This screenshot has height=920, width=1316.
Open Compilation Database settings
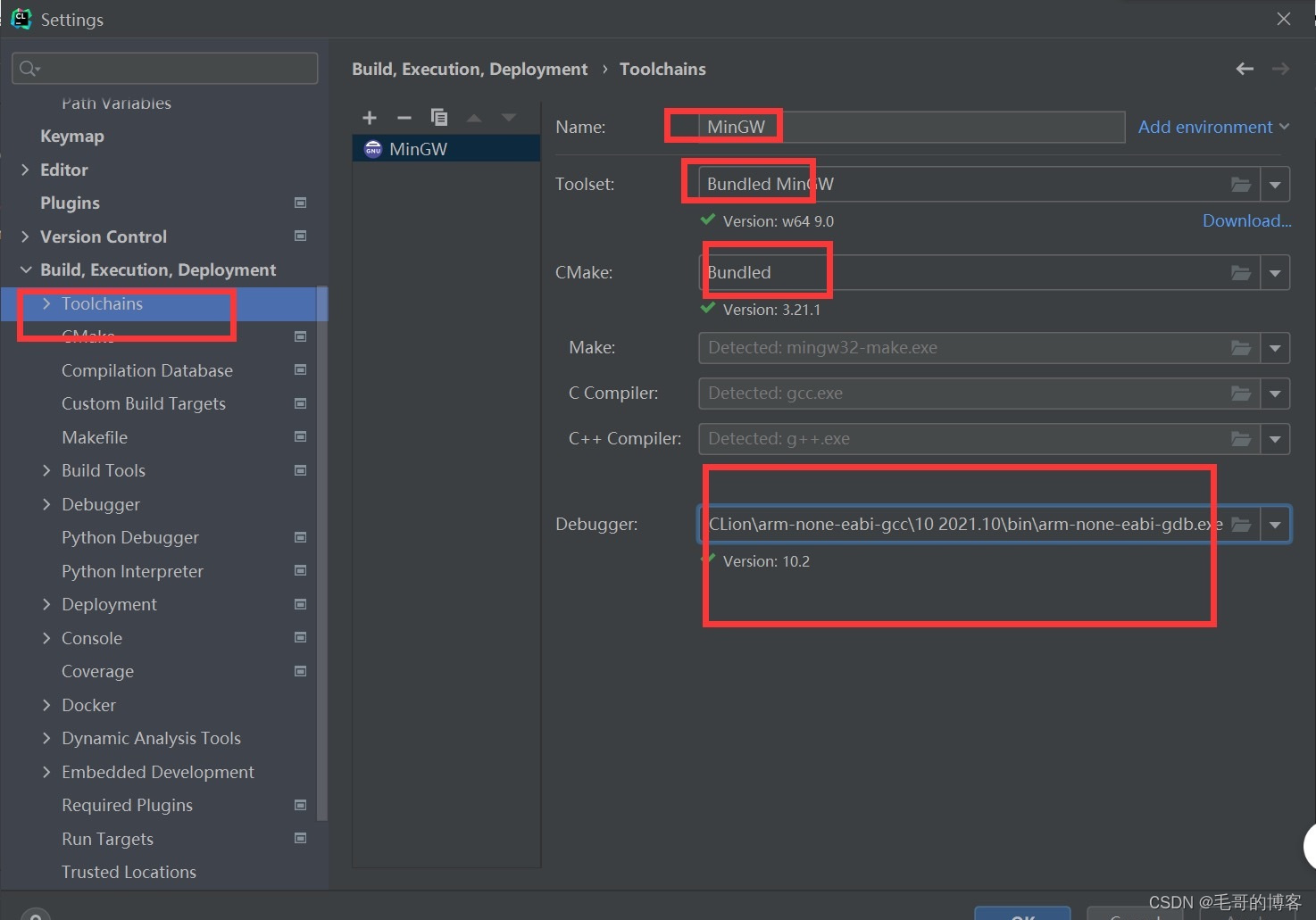147,370
